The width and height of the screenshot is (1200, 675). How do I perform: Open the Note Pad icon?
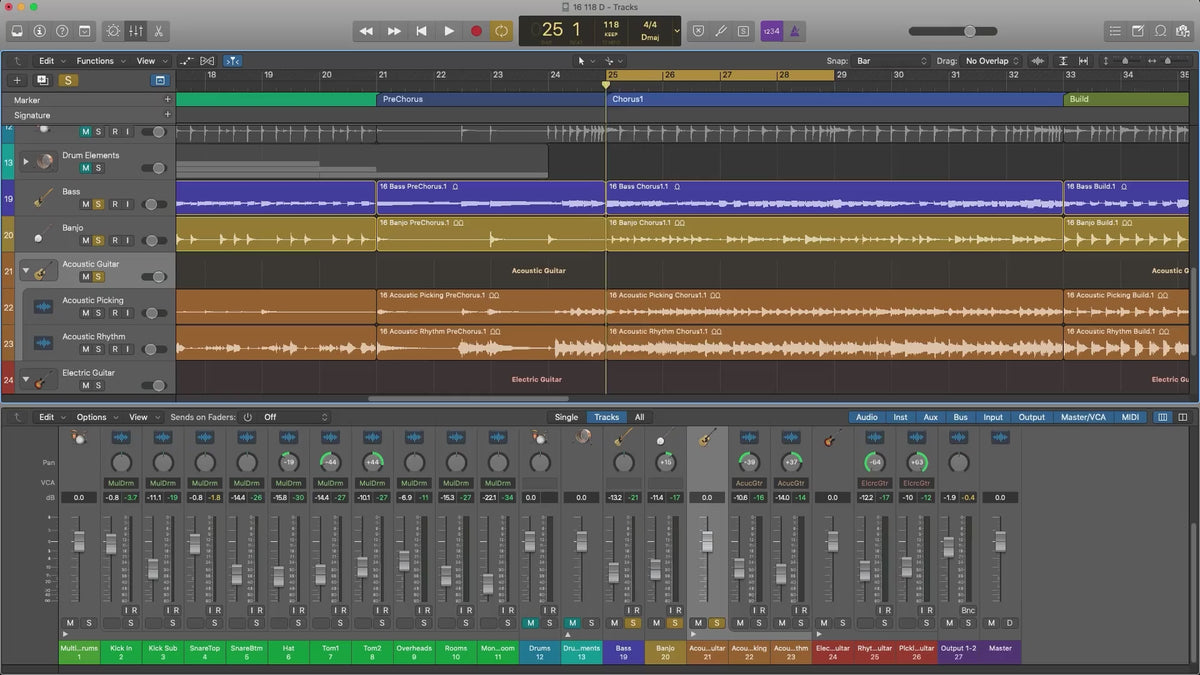tap(1137, 31)
